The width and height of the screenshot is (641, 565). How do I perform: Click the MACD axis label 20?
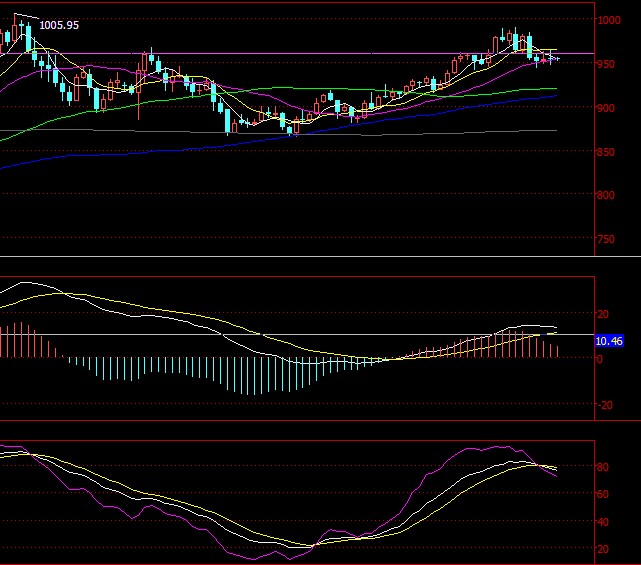coord(603,314)
